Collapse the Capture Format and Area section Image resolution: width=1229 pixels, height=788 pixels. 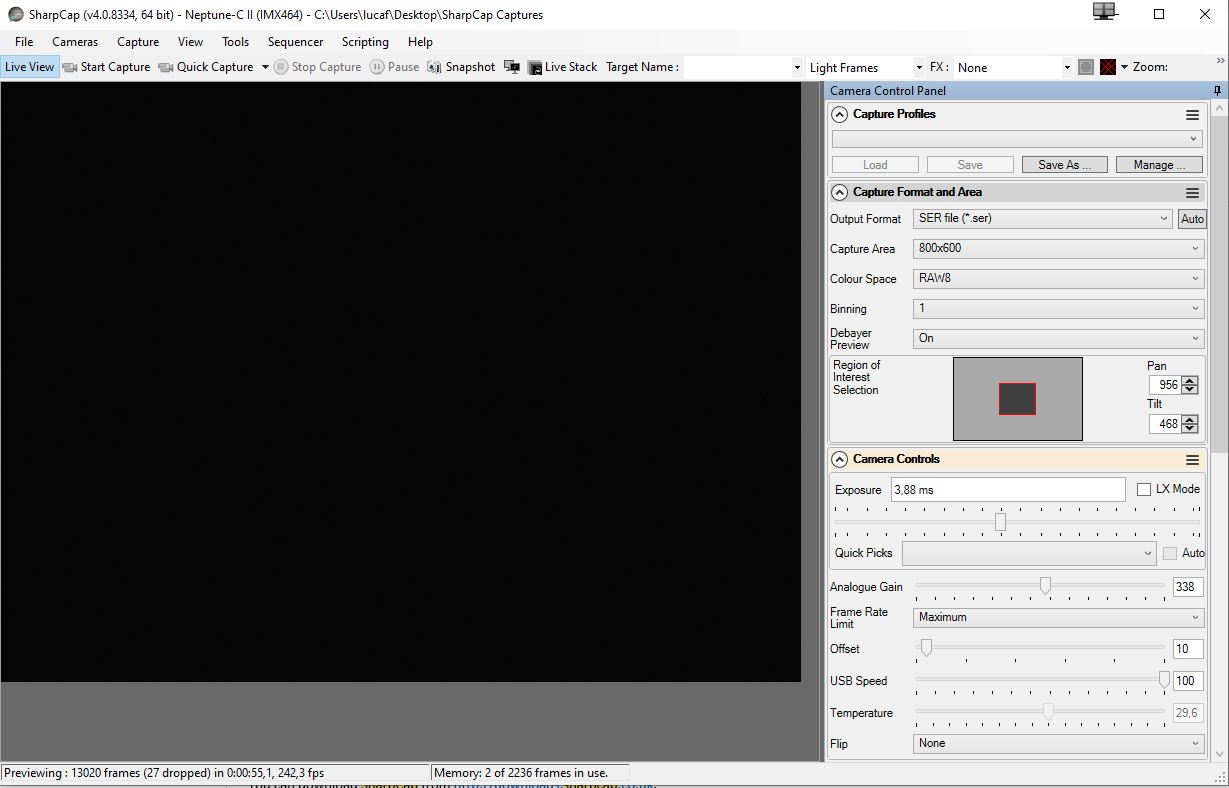point(840,193)
